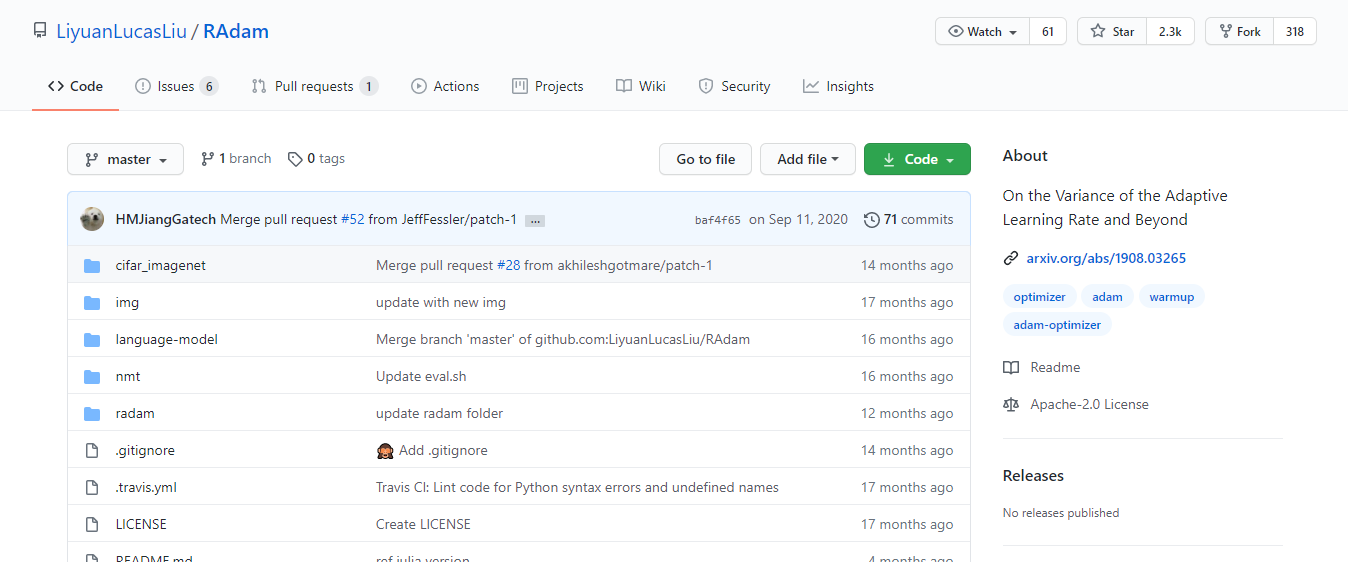The image size is (1348, 562).
Task: Click the nmt folder icon
Action: pyautogui.click(x=92, y=376)
